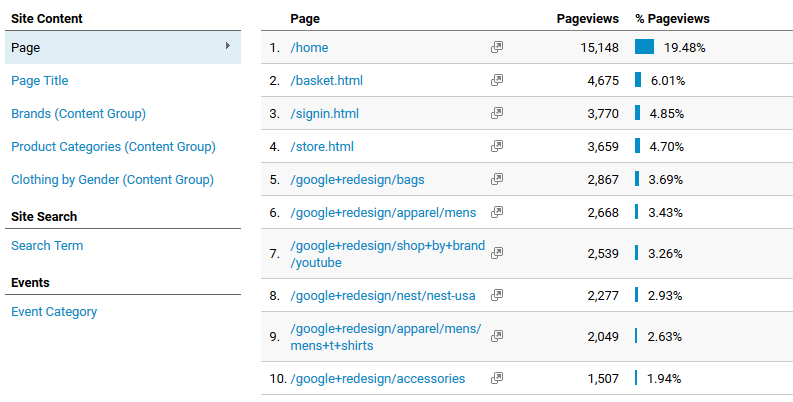Click the 19.48% pageviews bar for /home
The width and height of the screenshot is (793, 402).
coord(644,47)
